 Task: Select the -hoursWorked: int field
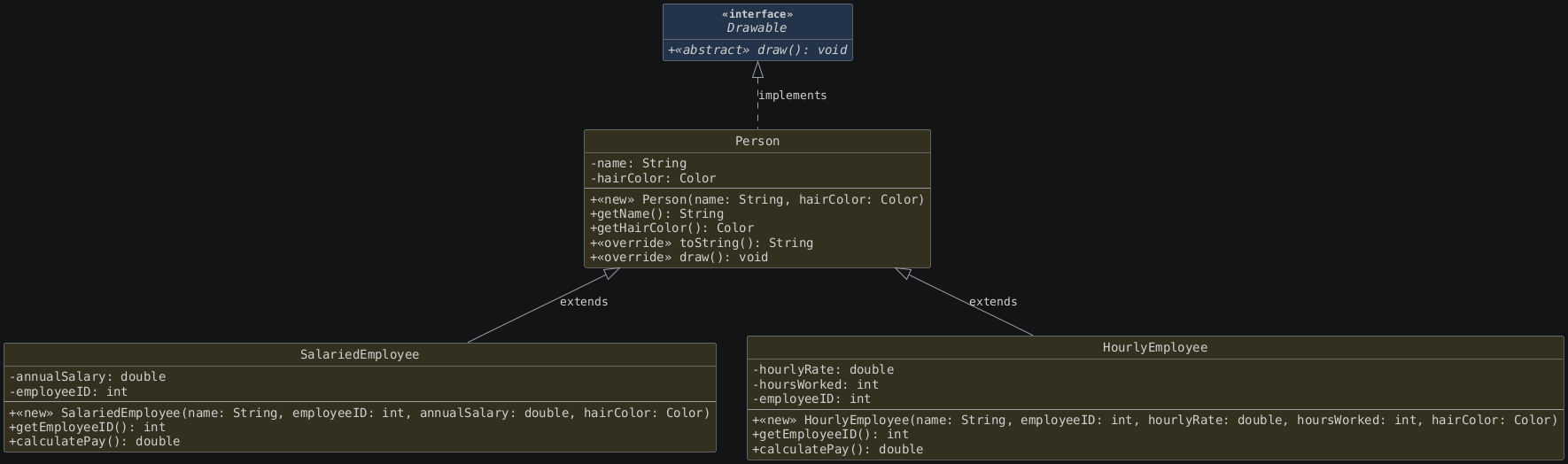815,385
